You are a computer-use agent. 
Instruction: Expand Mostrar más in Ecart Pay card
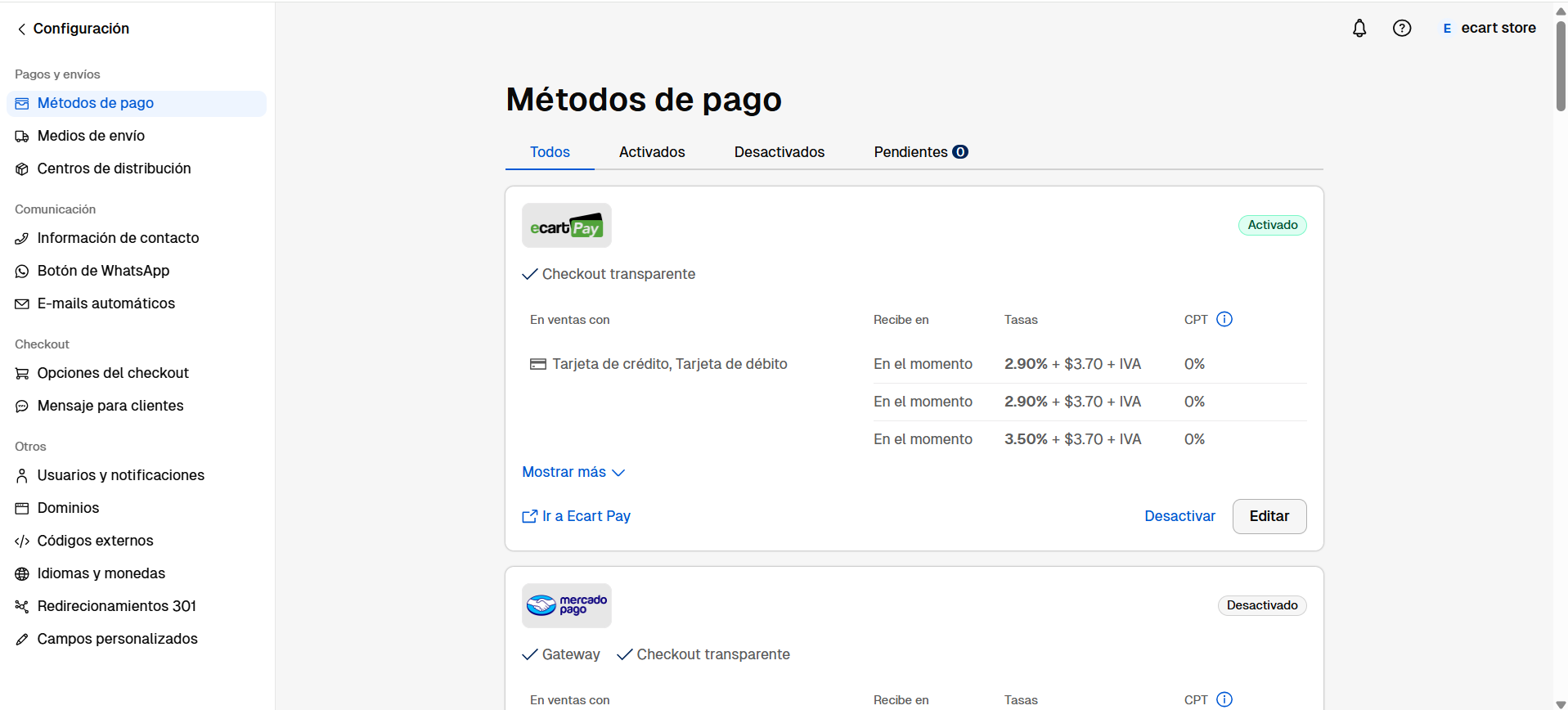573,472
